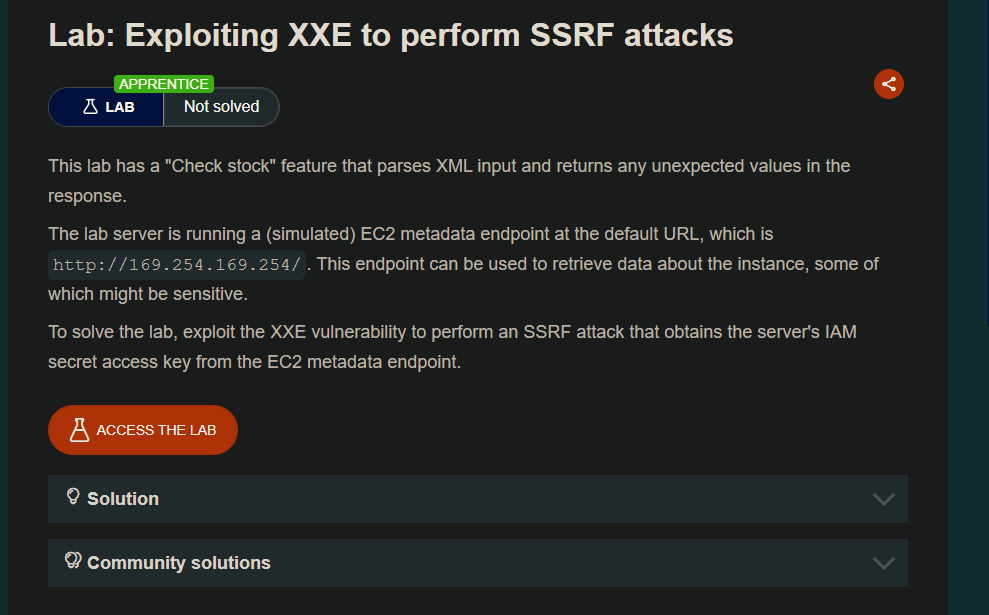Screen dimensions: 989x615
Task: Click the lab title heading text
Action: pos(391,35)
